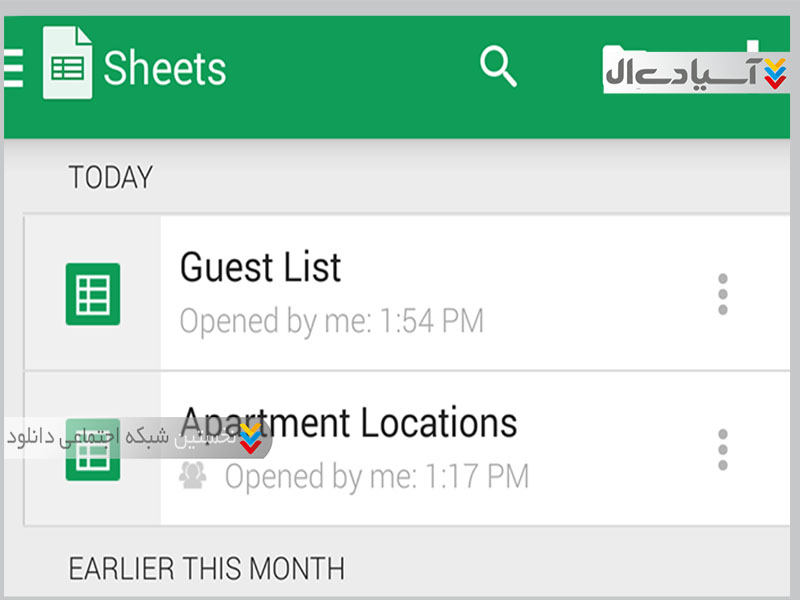The height and width of the screenshot is (600, 800).
Task: Open the Guest List spreadsheet title
Action: pyautogui.click(x=260, y=268)
